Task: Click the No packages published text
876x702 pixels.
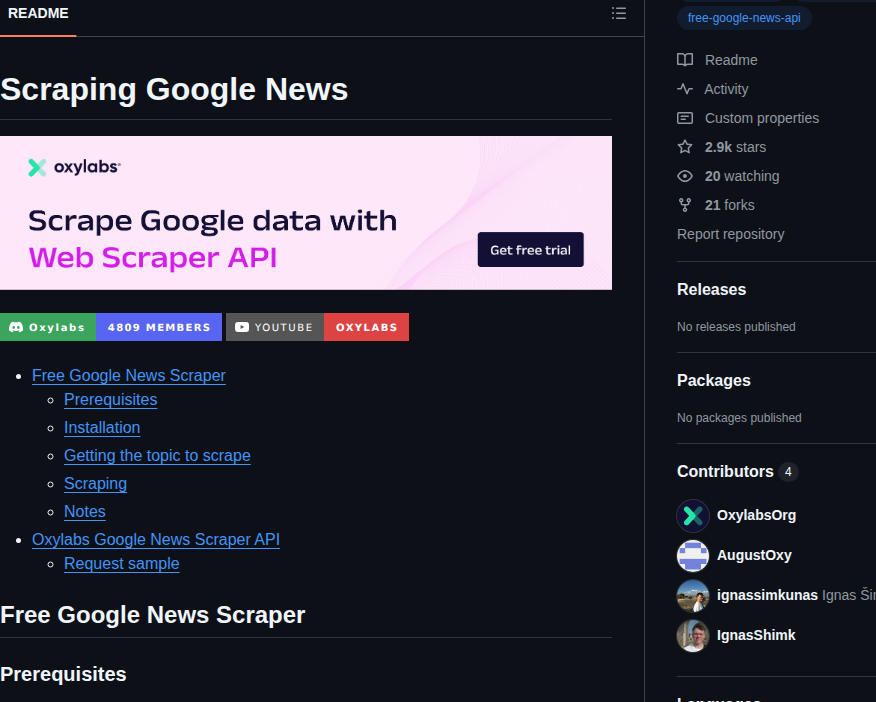Action: [739, 418]
